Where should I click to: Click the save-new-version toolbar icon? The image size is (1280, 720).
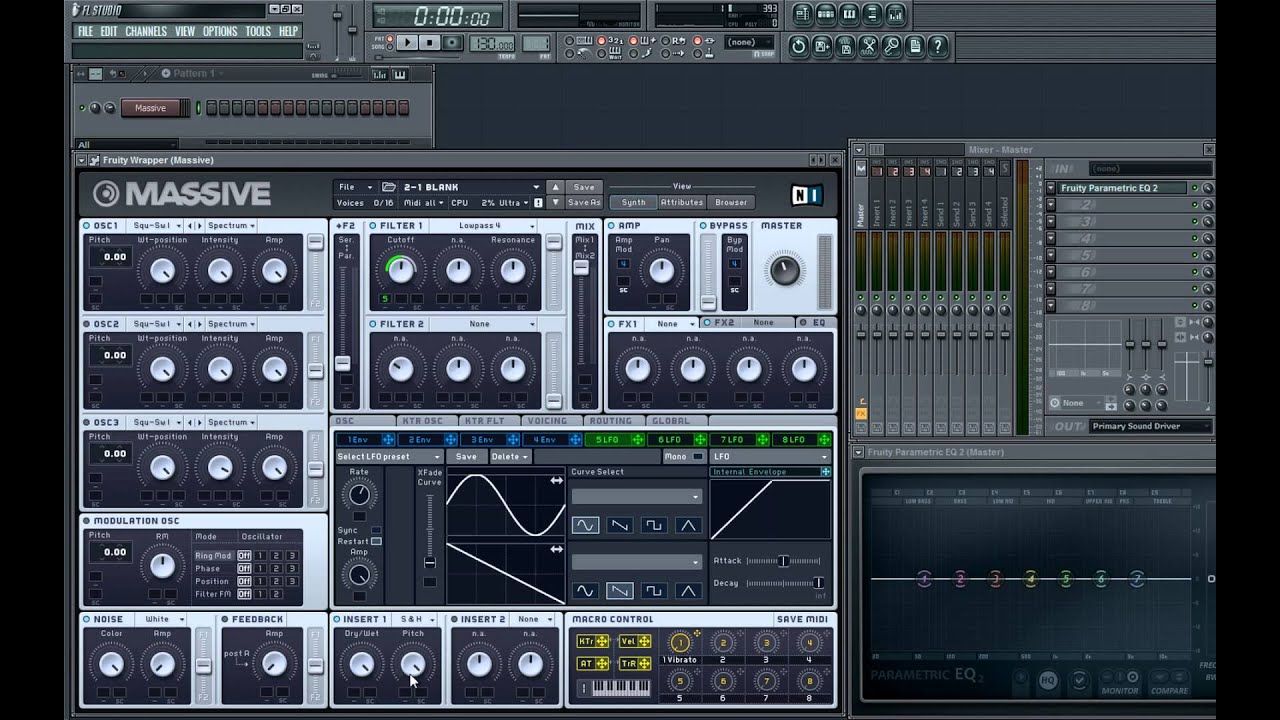click(x=821, y=46)
